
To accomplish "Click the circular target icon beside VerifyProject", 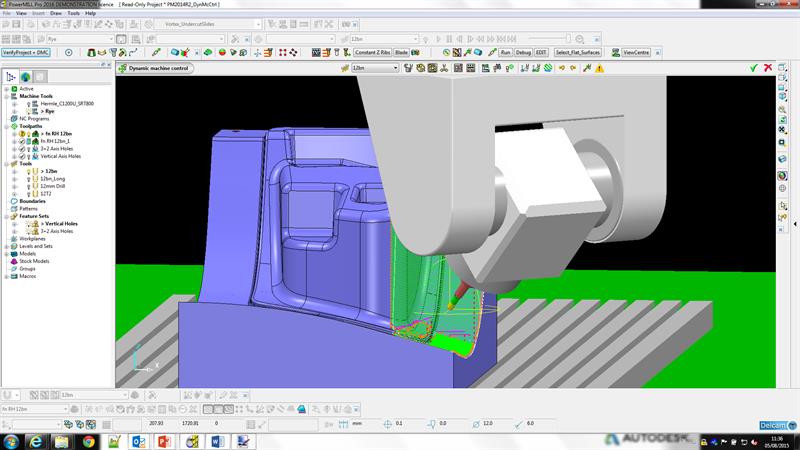I will (x=68, y=53).
